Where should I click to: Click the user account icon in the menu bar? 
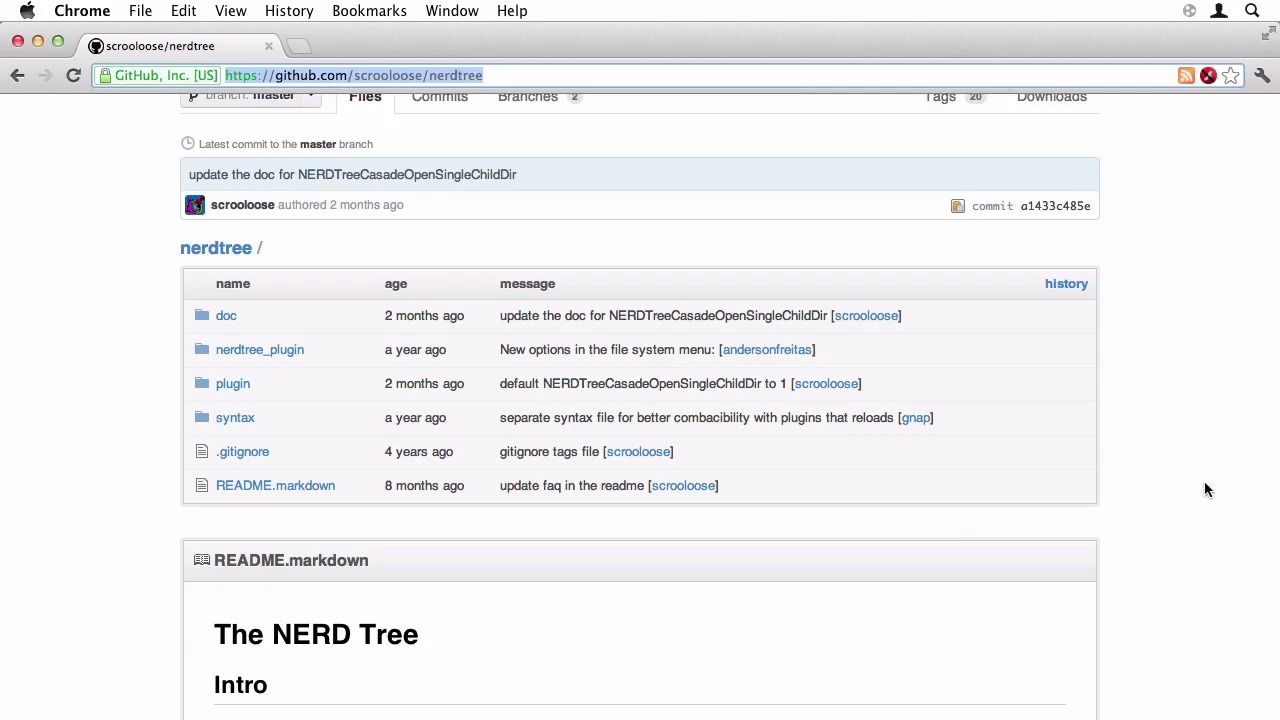1219,11
